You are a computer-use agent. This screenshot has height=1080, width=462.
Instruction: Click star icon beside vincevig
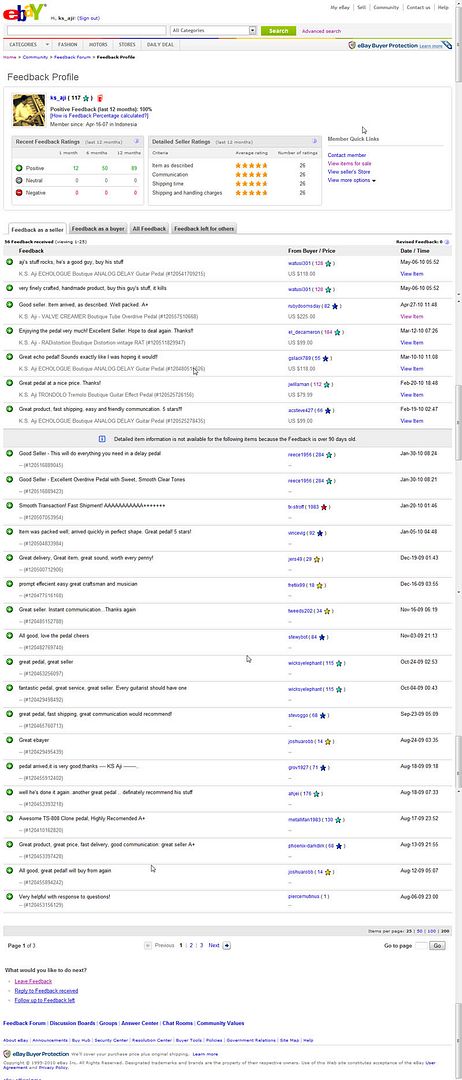coord(322,532)
